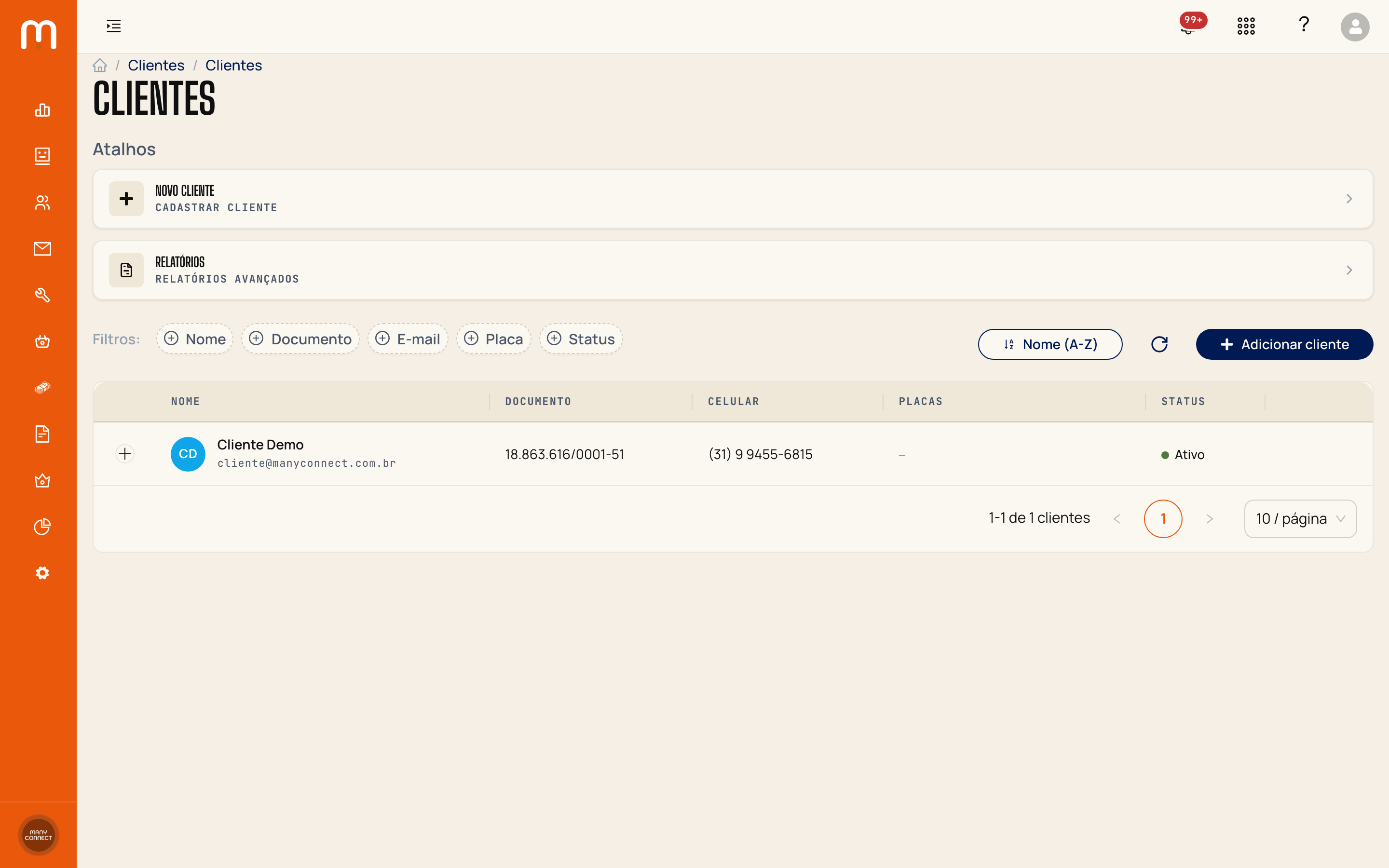The image size is (1389, 868).
Task: Expand the Cliente Demo row
Action: pos(125,454)
